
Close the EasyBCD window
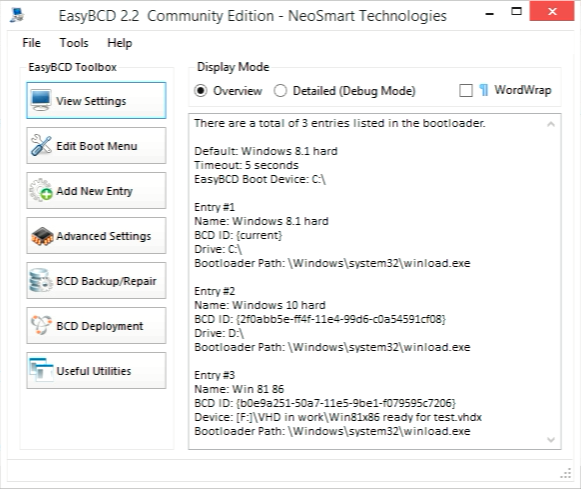(552, 11)
